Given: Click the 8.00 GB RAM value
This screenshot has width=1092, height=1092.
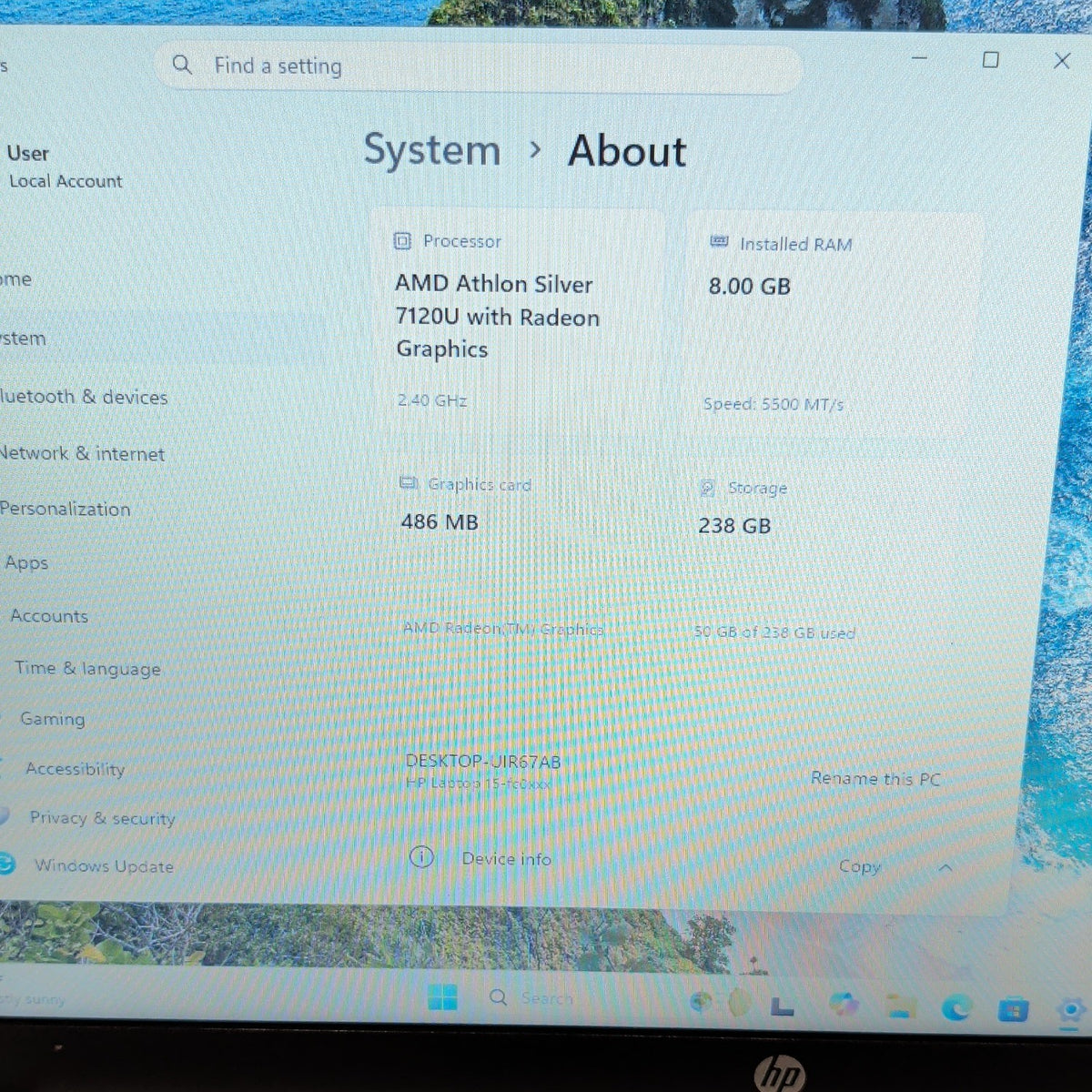Looking at the screenshot, I should (x=750, y=286).
